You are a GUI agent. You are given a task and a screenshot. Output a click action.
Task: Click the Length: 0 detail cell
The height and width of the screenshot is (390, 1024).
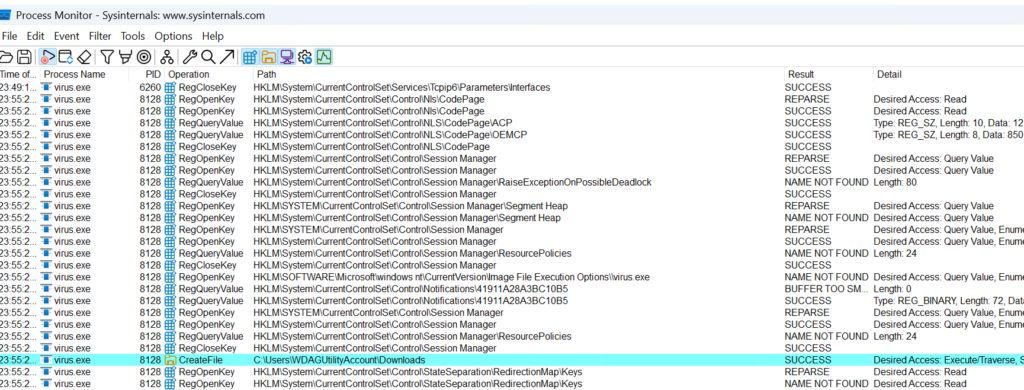click(x=892, y=289)
